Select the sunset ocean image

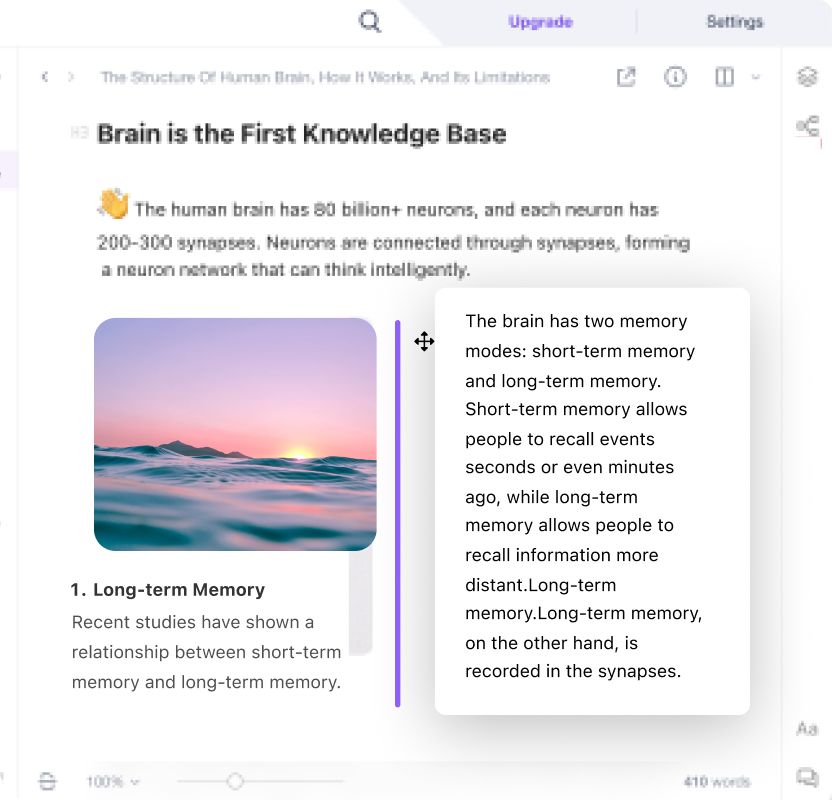pos(235,434)
